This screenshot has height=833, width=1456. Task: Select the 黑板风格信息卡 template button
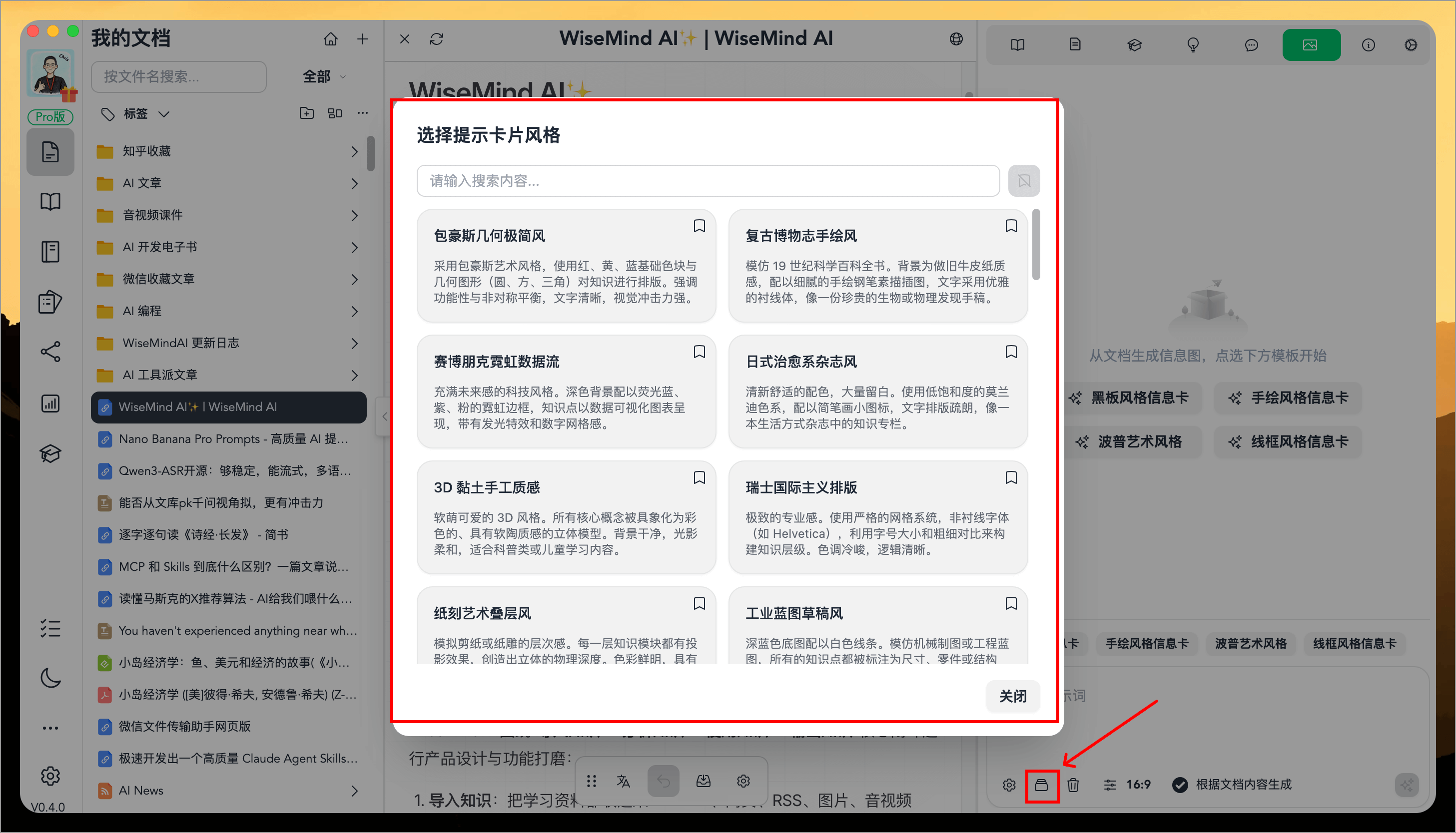click(x=1133, y=398)
